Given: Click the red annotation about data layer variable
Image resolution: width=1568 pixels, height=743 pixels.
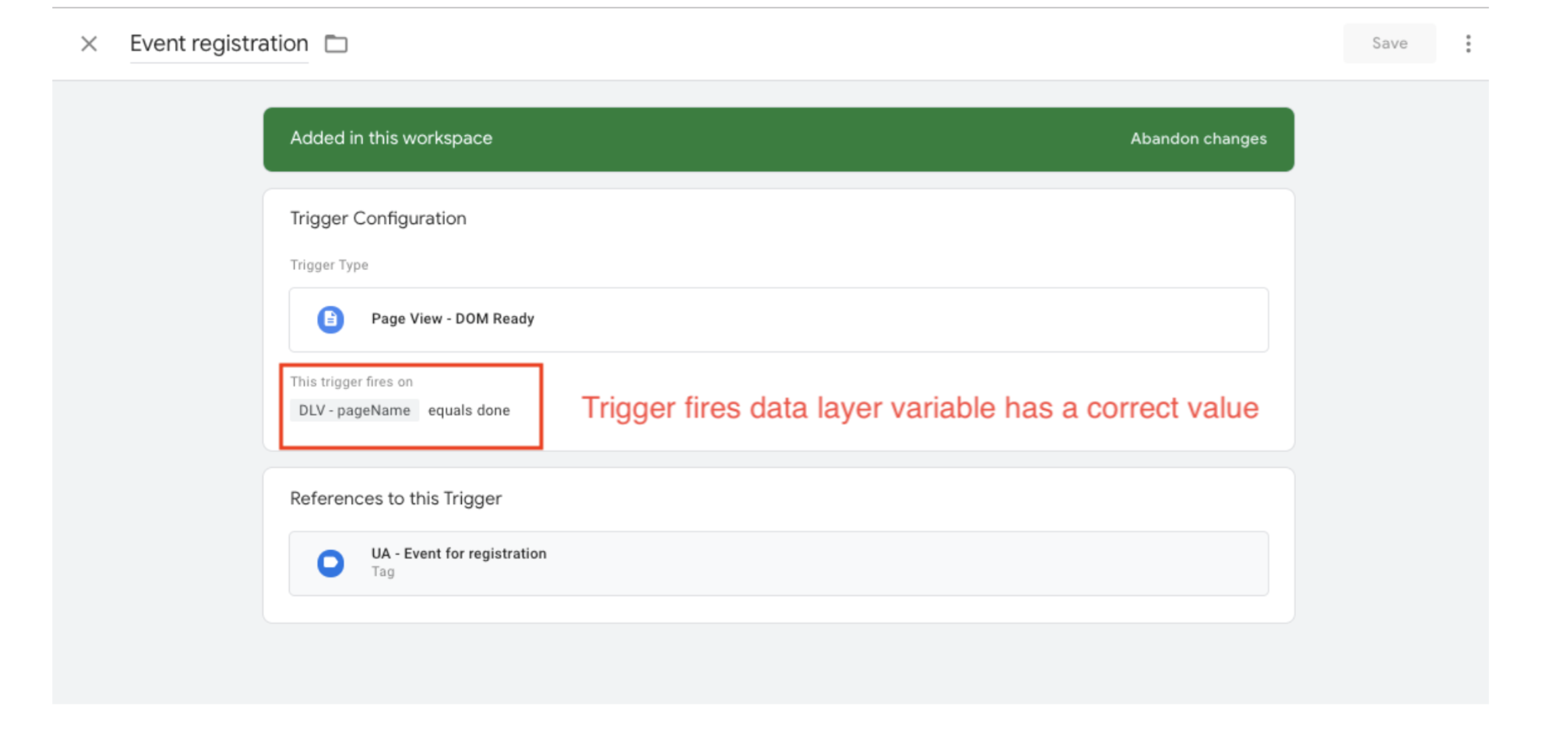Looking at the screenshot, I should click(919, 408).
